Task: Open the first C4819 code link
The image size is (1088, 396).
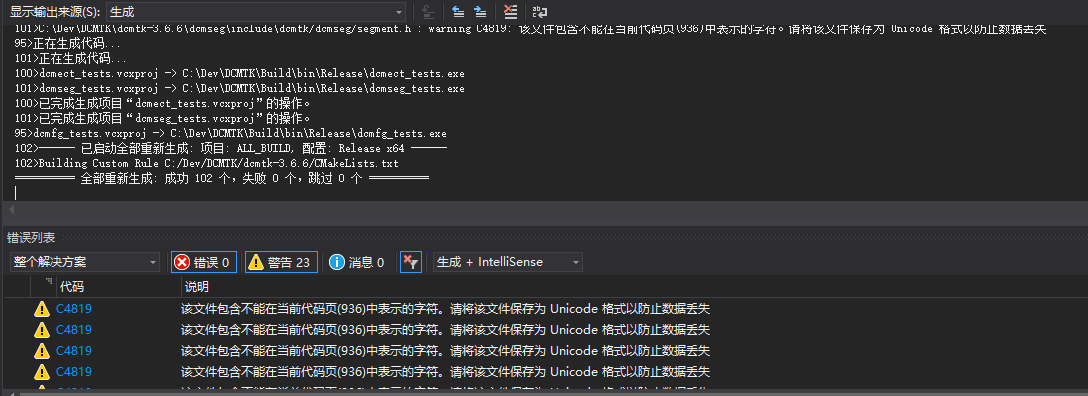Action: [x=74, y=309]
